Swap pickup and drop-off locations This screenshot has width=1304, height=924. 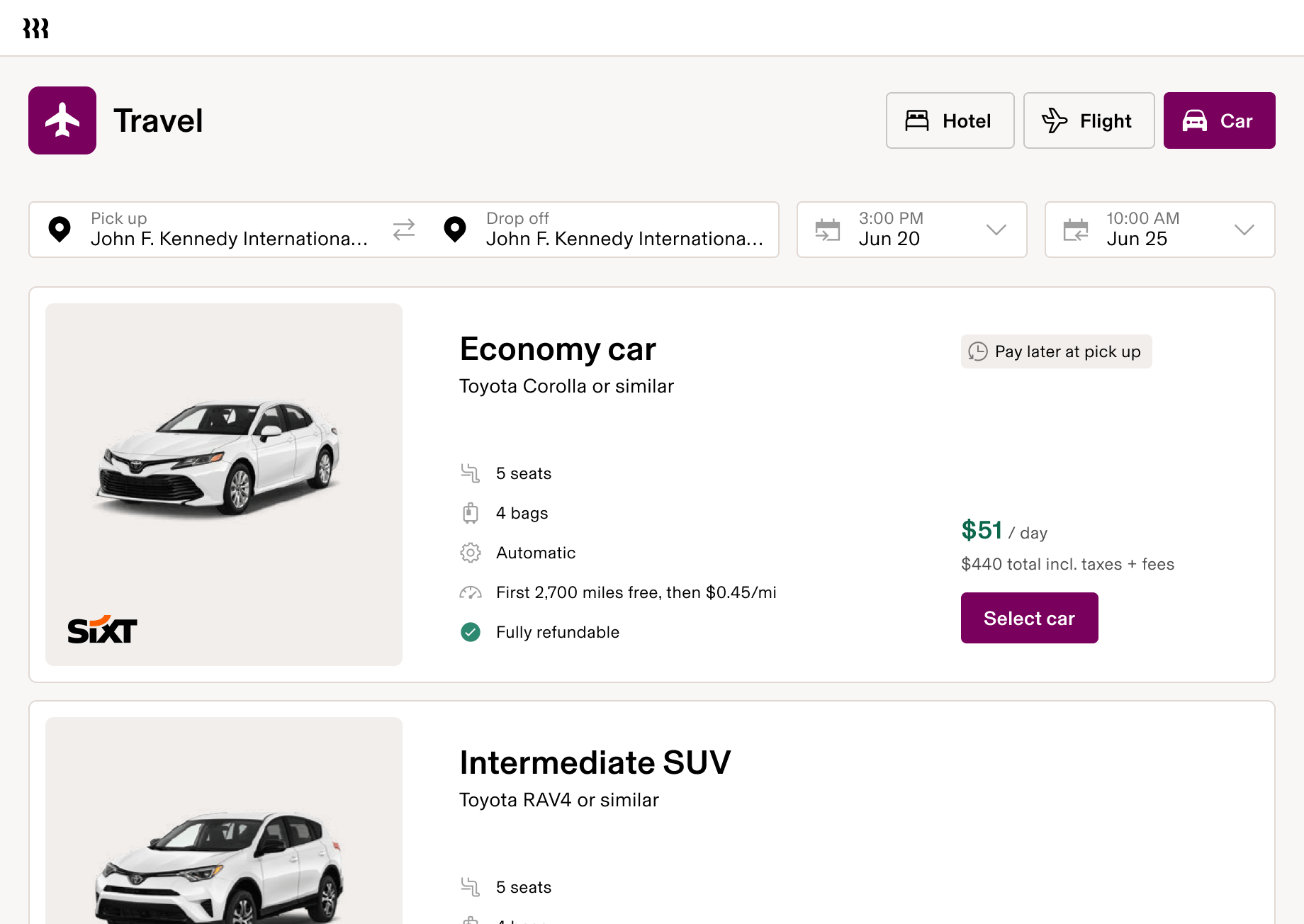point(403,230)
